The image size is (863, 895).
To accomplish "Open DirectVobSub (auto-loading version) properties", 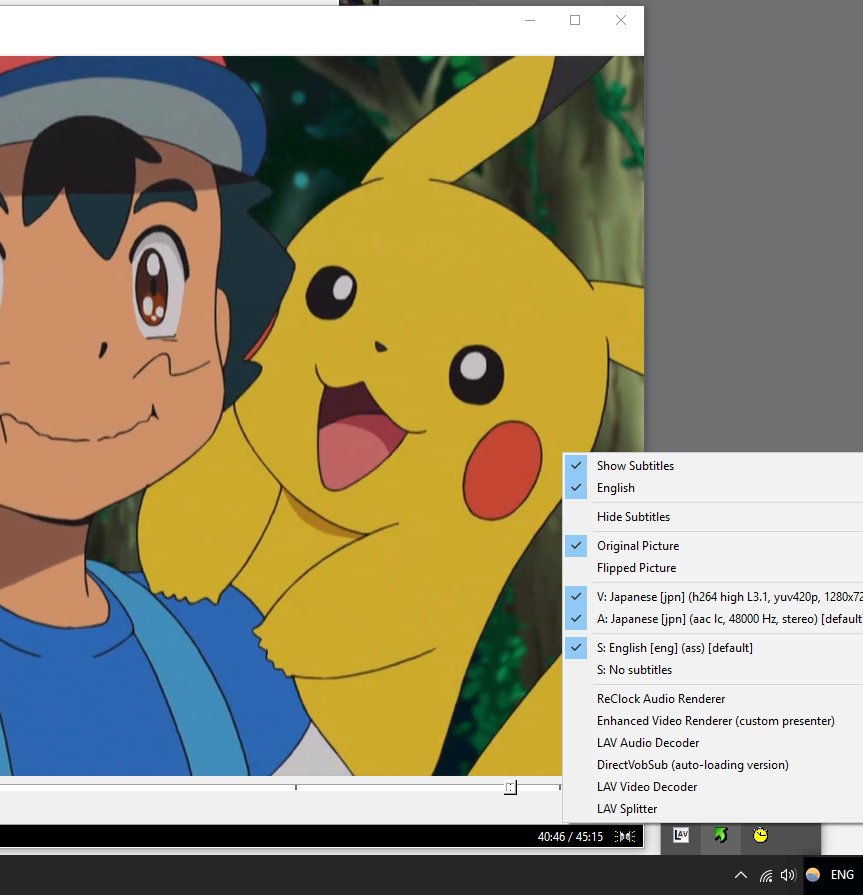I will pos(713,765).
